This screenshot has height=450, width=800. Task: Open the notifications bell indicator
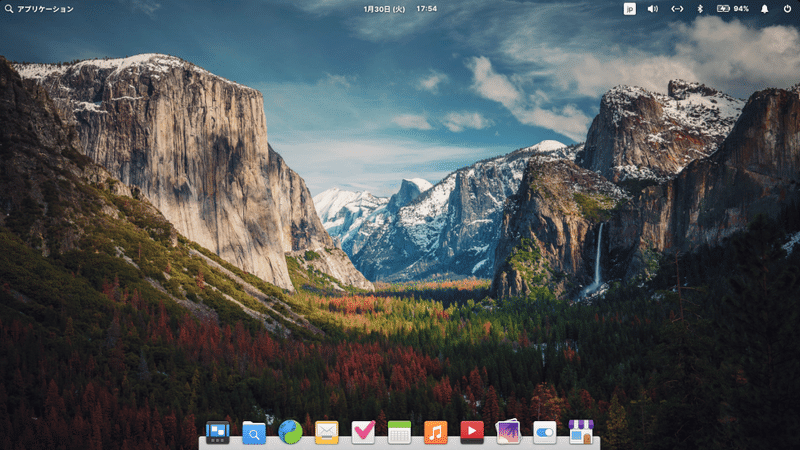(x=764, y=9)
